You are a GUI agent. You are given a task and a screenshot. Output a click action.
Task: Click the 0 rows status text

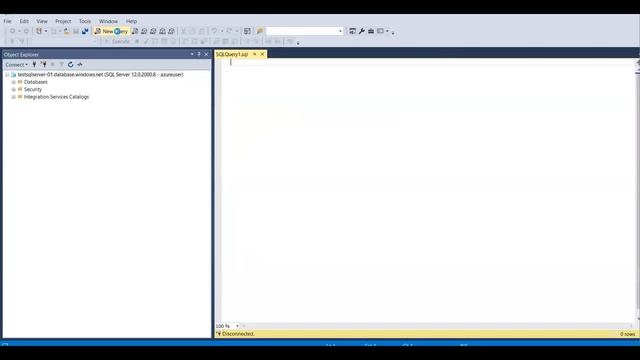point(627,334)
